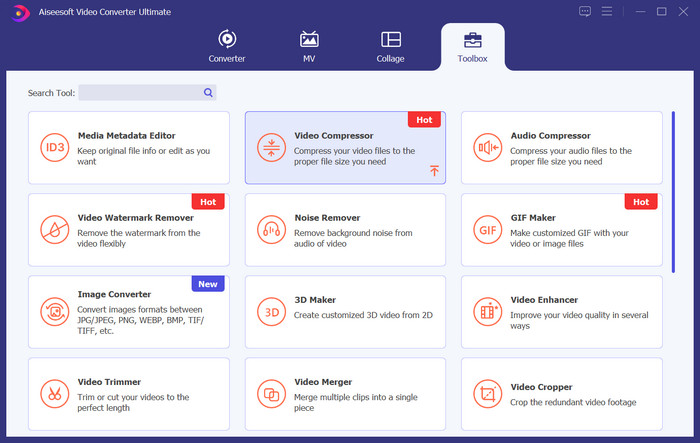
Task: Click the Noise Remover headphone icon
Action: [x=271, y=230]
